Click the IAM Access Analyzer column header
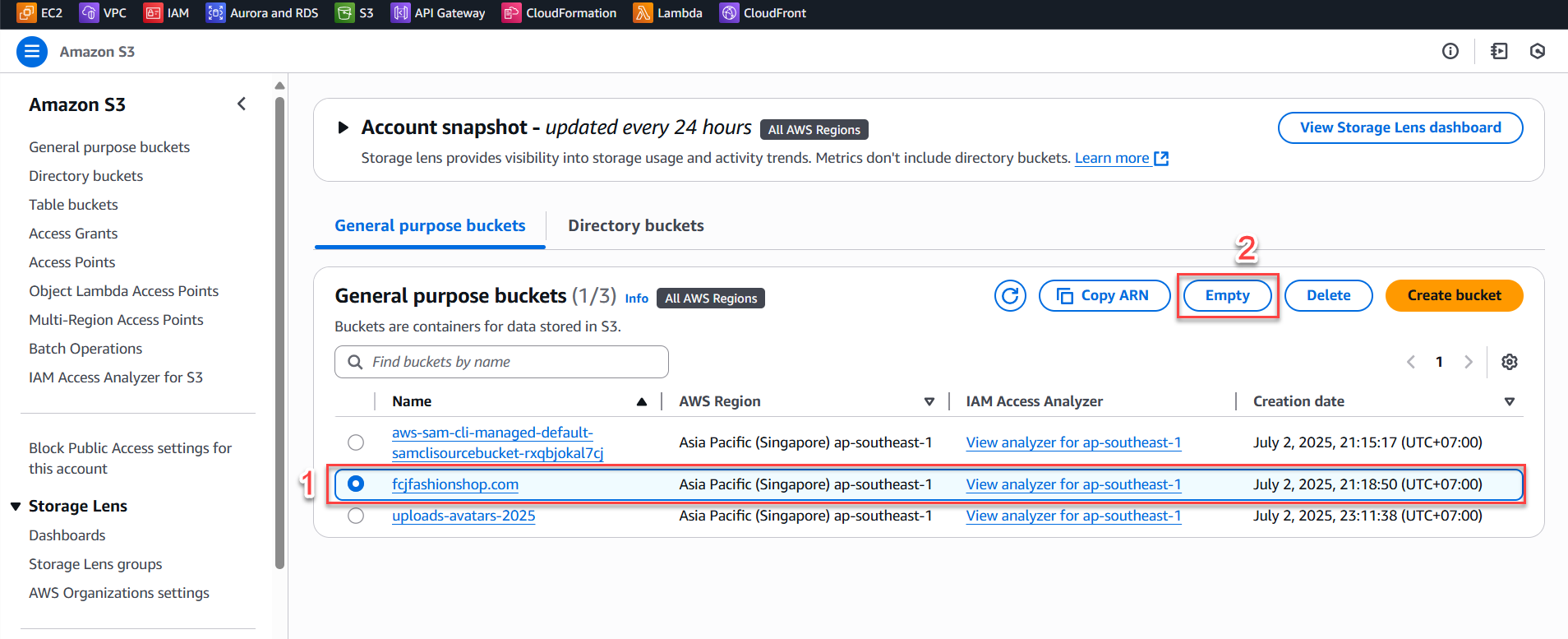Image resolution: width=1568 pixels, height=639 pixels. [1034, 401]
